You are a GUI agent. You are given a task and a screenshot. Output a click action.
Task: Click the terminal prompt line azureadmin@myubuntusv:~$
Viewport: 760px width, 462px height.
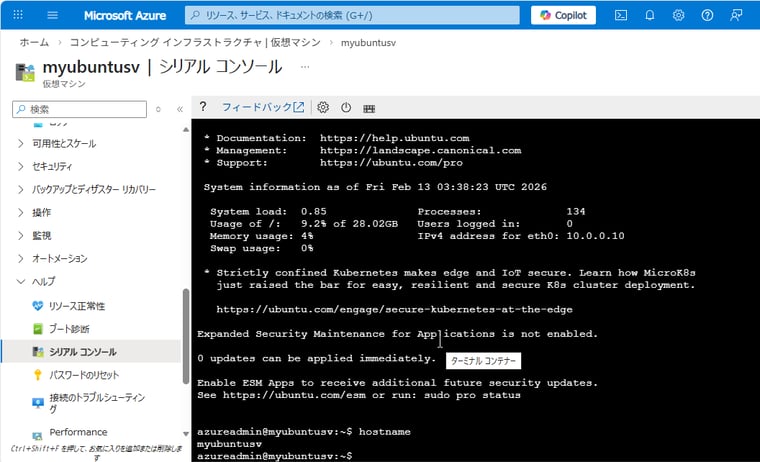275,456
